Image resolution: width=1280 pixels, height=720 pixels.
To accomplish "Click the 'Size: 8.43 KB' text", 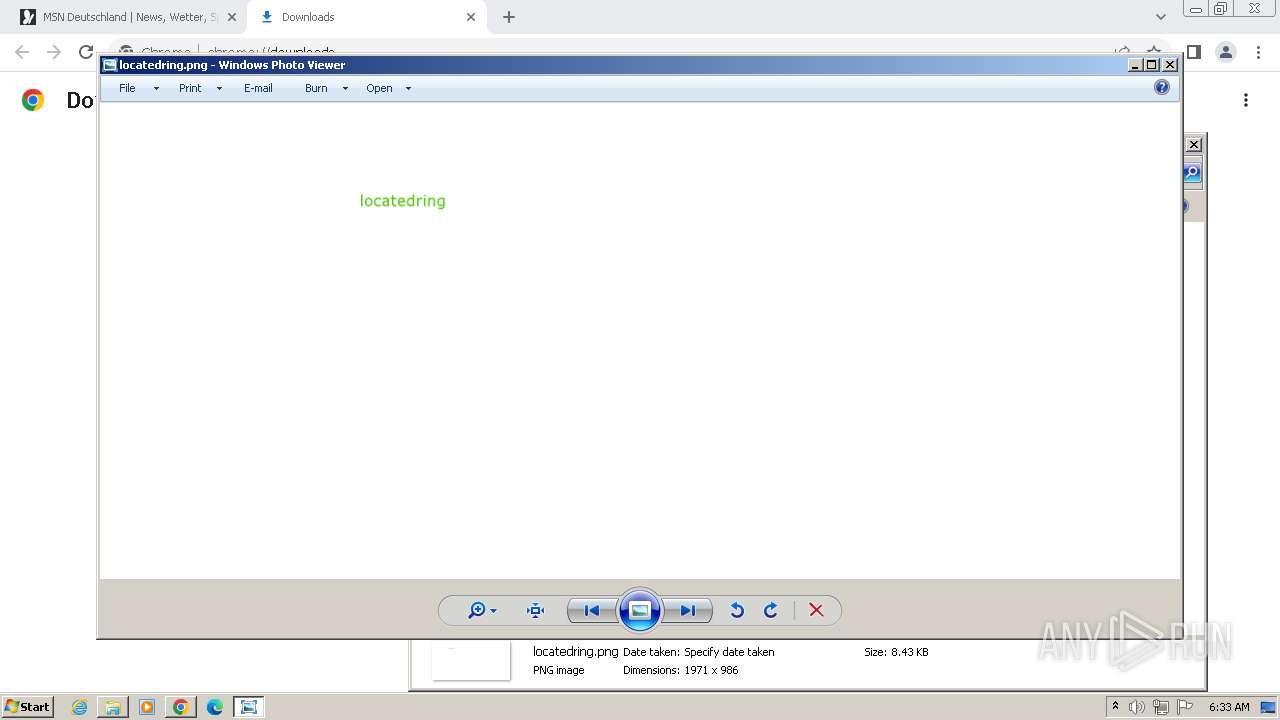I will coord(896,652).
